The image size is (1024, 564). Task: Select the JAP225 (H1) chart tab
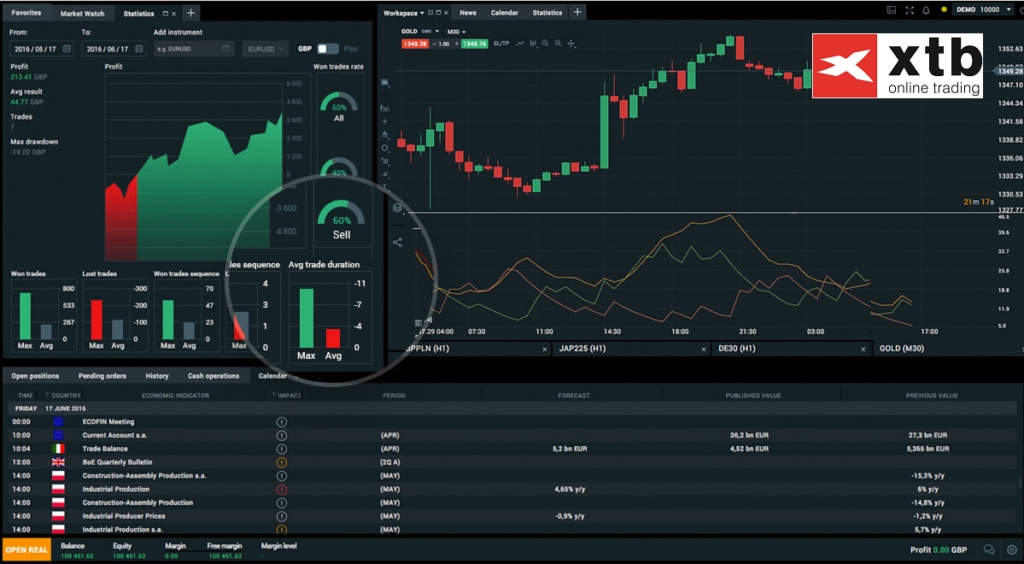[631, 349]
